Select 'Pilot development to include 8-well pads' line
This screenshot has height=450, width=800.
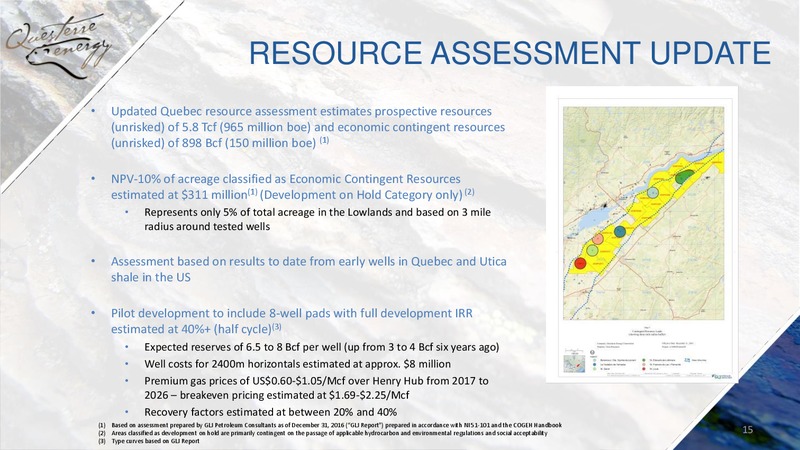[x=292, y=313]
